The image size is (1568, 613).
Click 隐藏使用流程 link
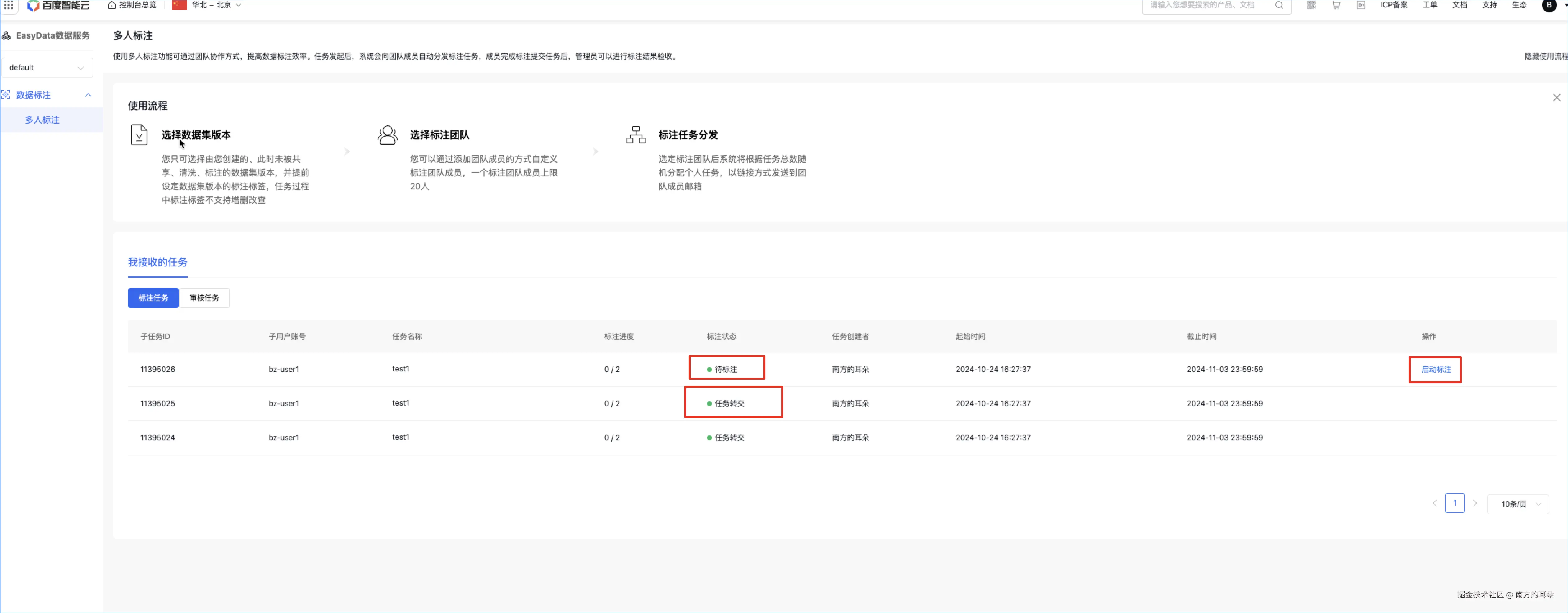click(x=1545, y=56)
